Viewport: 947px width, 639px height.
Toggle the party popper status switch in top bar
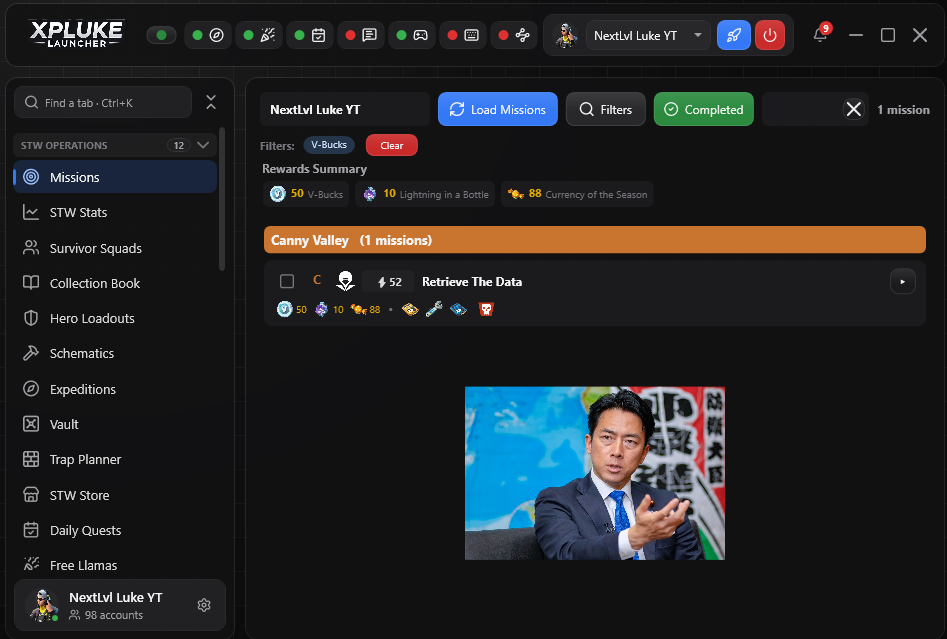click(x=258, y=36)
